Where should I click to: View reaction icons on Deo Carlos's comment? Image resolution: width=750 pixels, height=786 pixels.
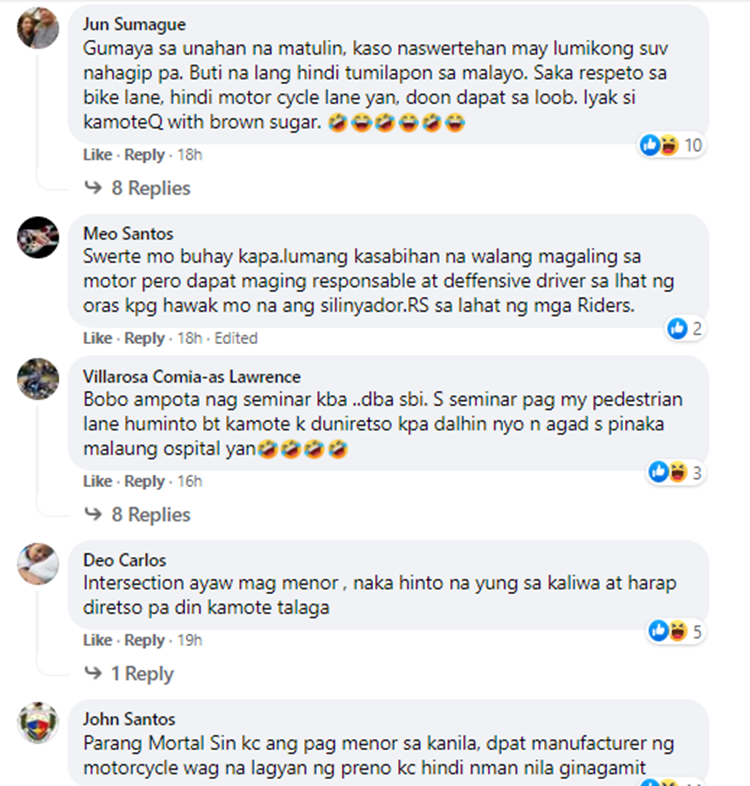(676, 631)
